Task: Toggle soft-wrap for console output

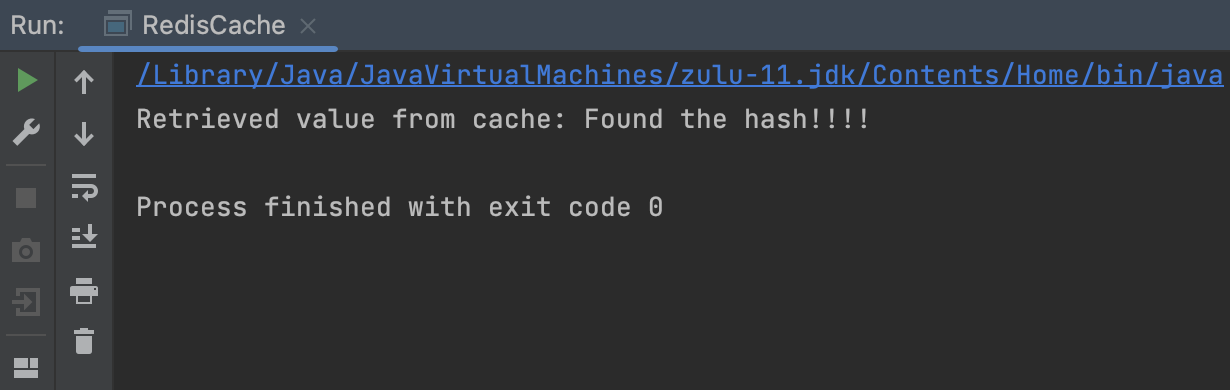Action: tap(85, 185)
